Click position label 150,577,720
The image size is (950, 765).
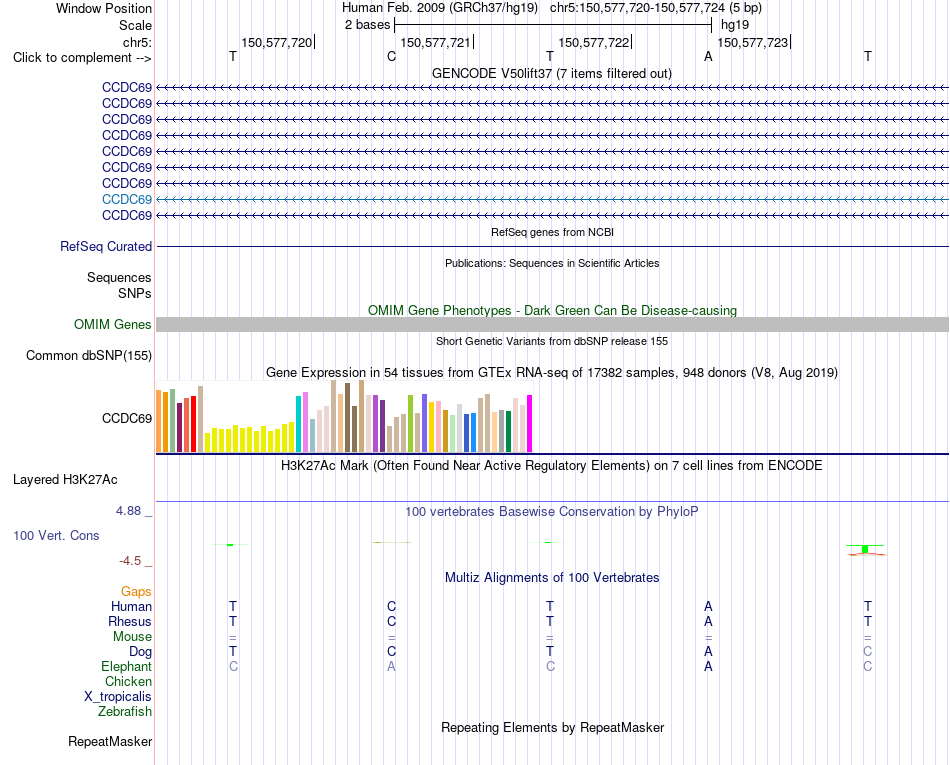click(x=277, y=42)
